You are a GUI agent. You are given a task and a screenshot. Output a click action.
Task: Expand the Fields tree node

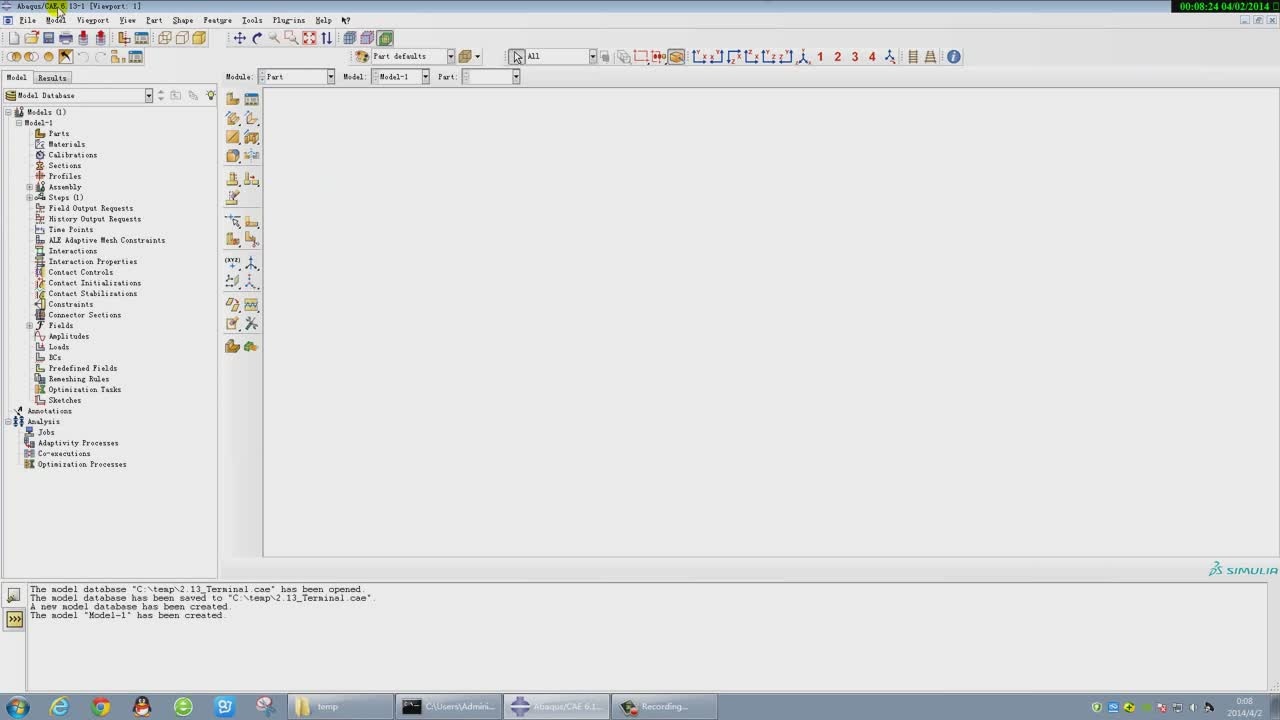click(x=30, y=326)
